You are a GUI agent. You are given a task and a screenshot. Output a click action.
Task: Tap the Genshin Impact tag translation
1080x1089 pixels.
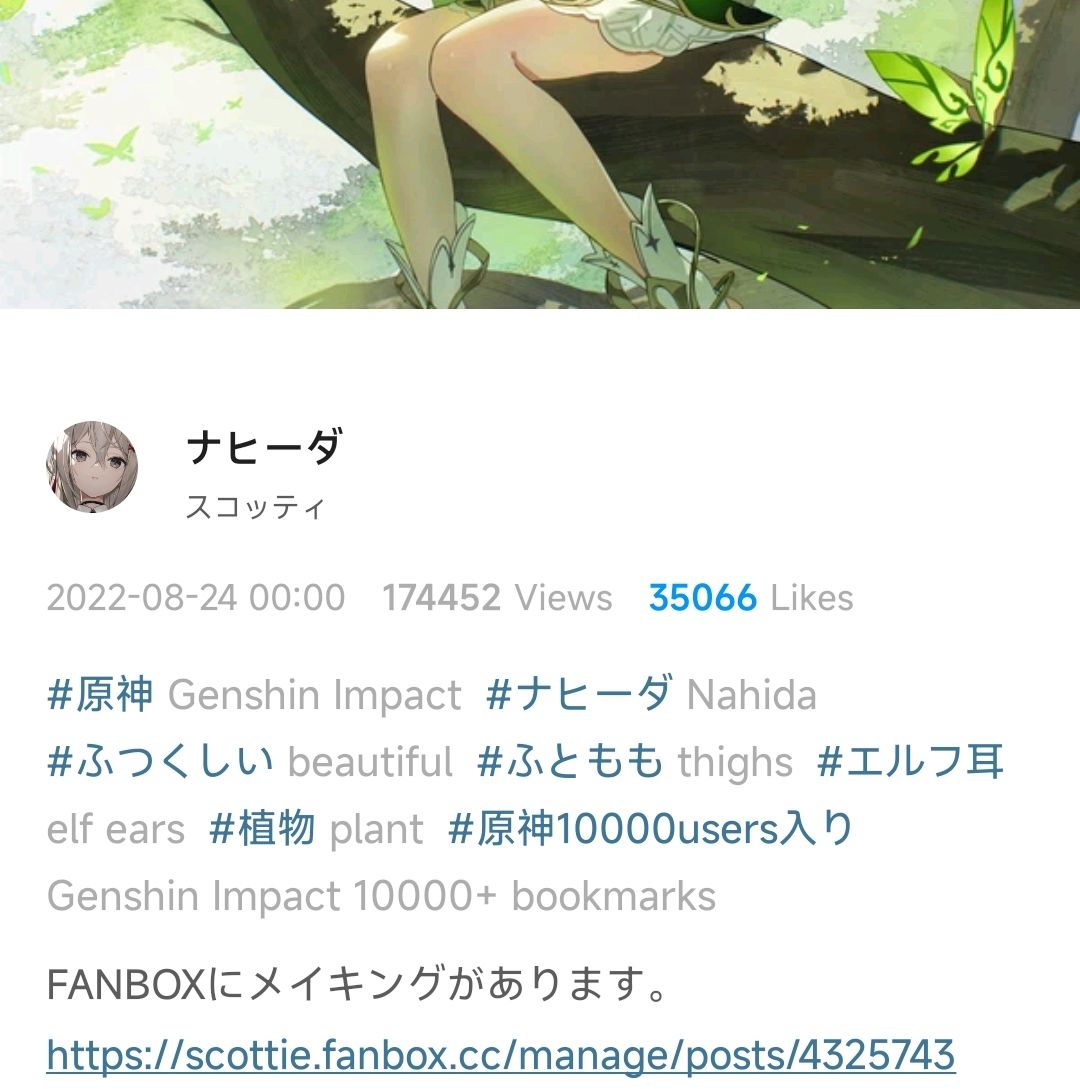[x=315, y=695]
